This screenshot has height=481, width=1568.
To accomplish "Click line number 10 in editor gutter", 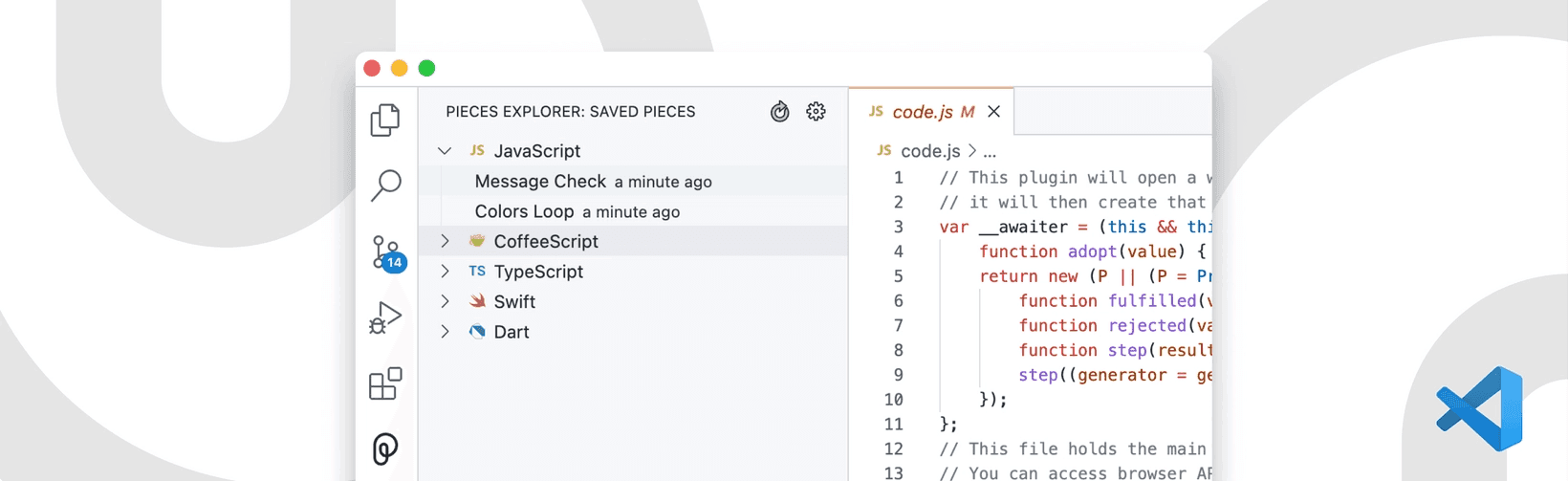I will click(x=894, y=400).
